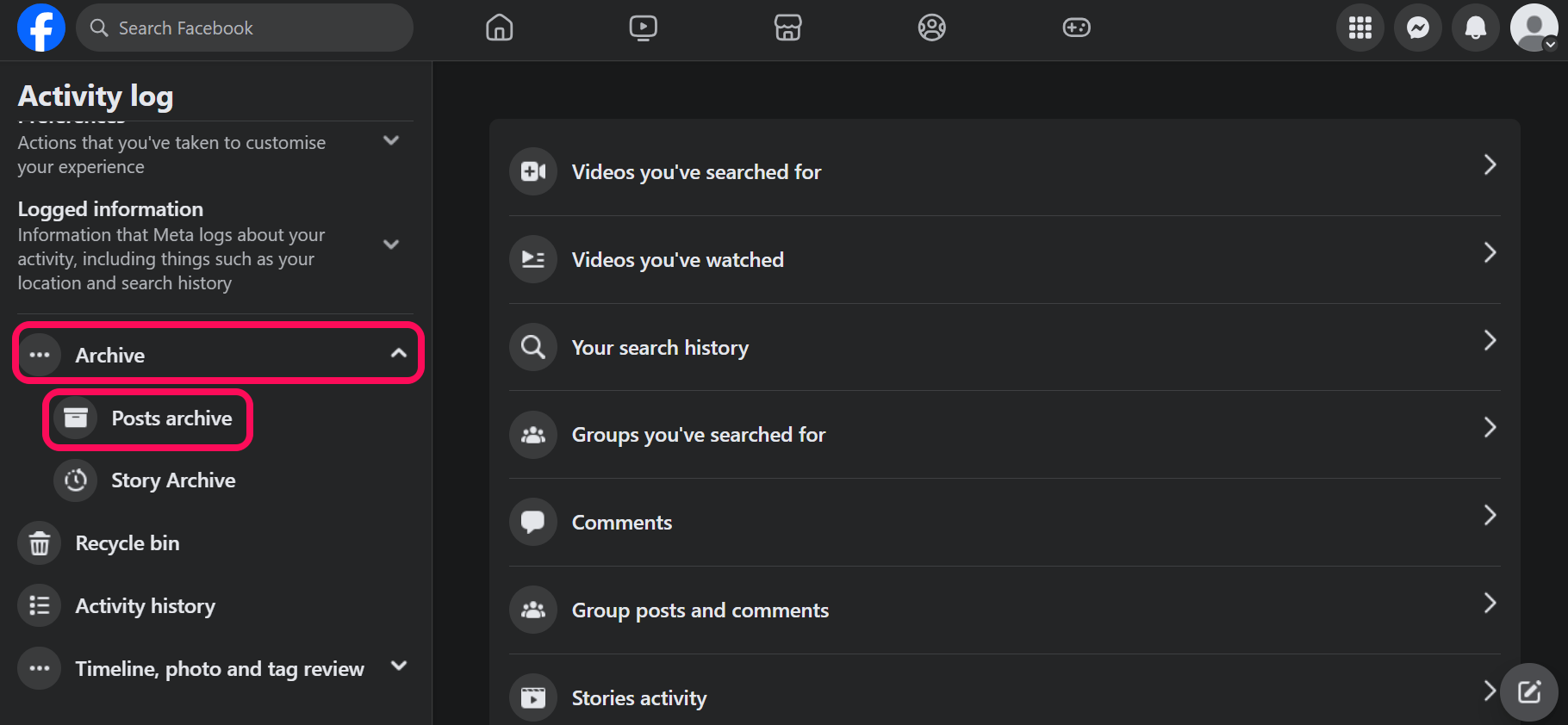Open the Gaming icon
The image size is (1568, 725).
[1076, 28]
